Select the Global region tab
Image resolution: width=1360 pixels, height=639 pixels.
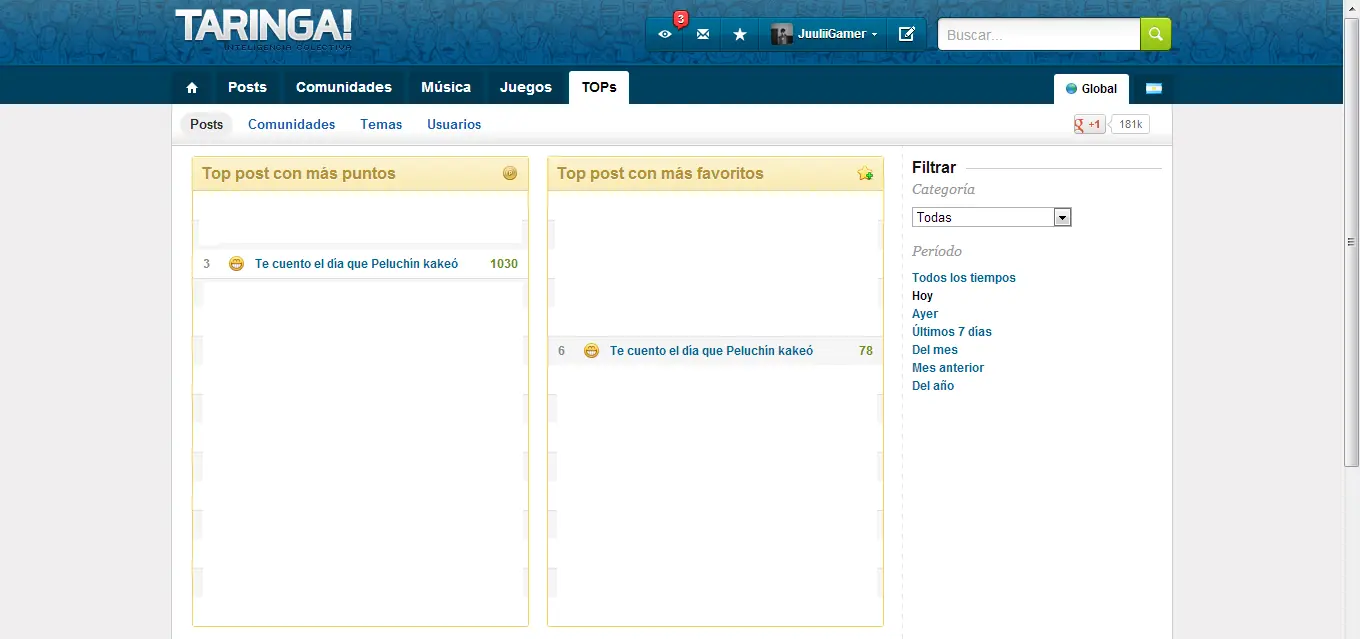1091,89
